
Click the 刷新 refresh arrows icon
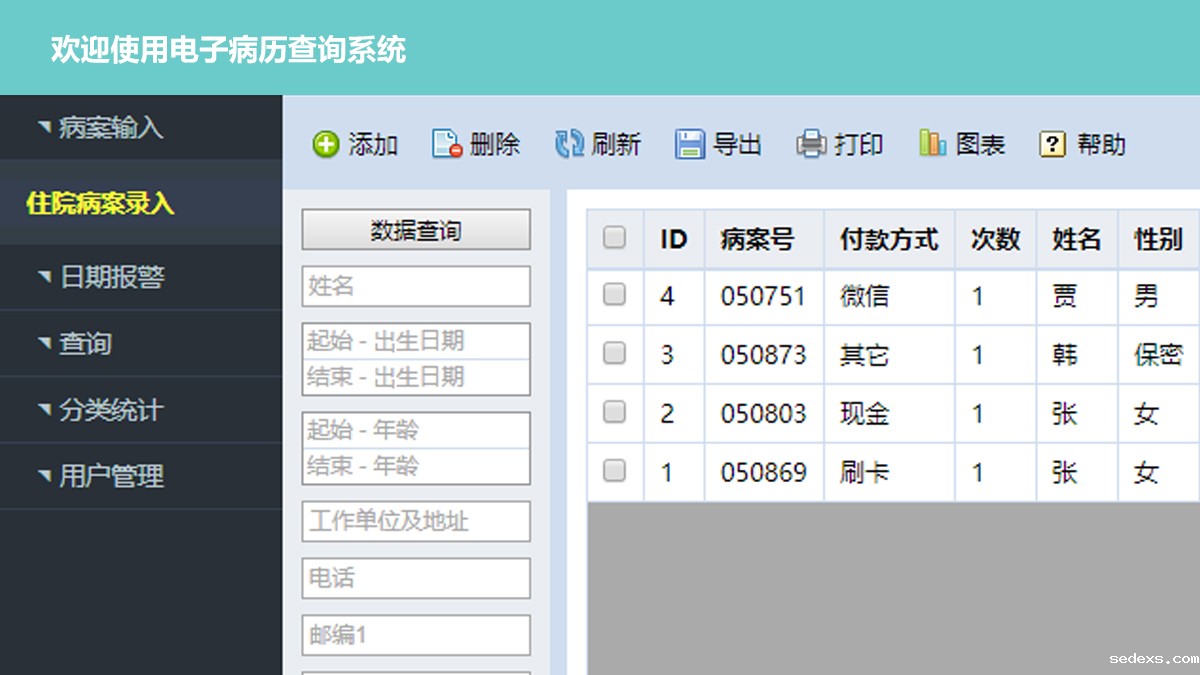pos(569,145)
